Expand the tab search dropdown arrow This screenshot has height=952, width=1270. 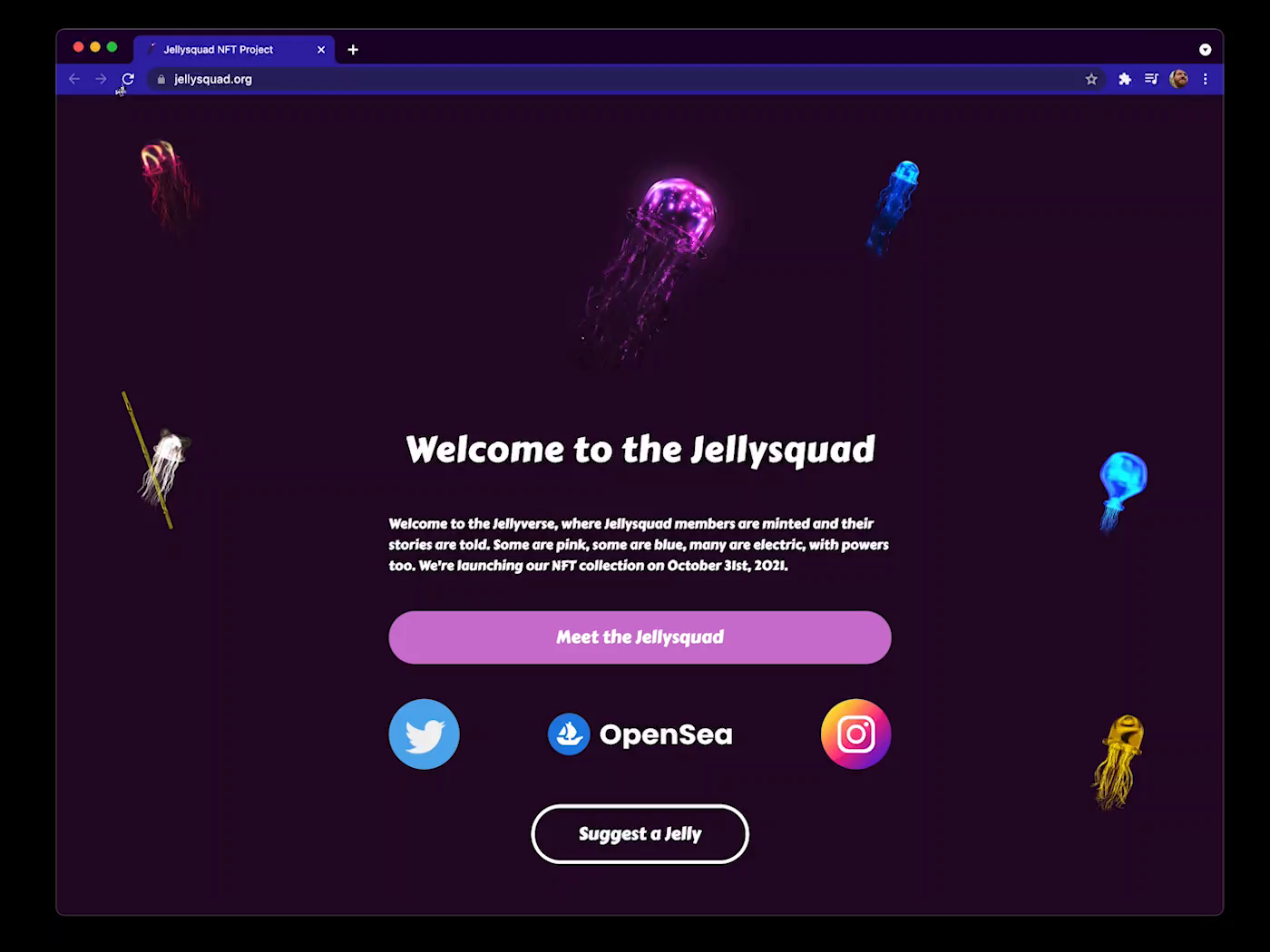1205,50
